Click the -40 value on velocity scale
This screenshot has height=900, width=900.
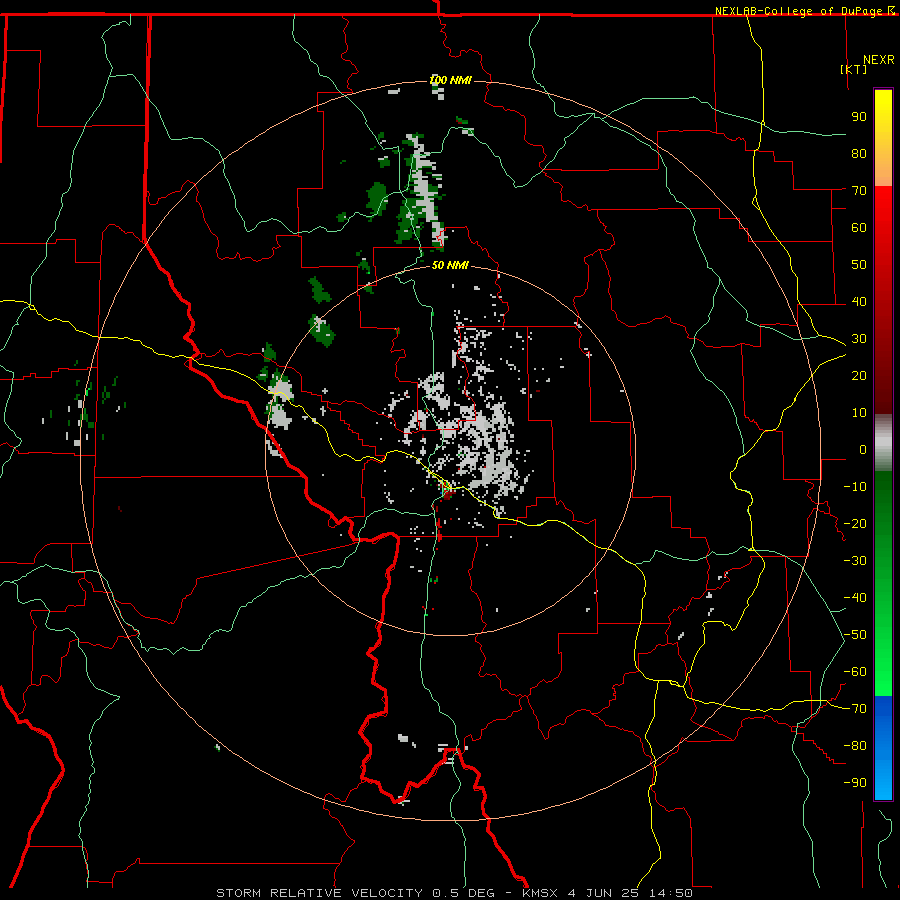855,598
